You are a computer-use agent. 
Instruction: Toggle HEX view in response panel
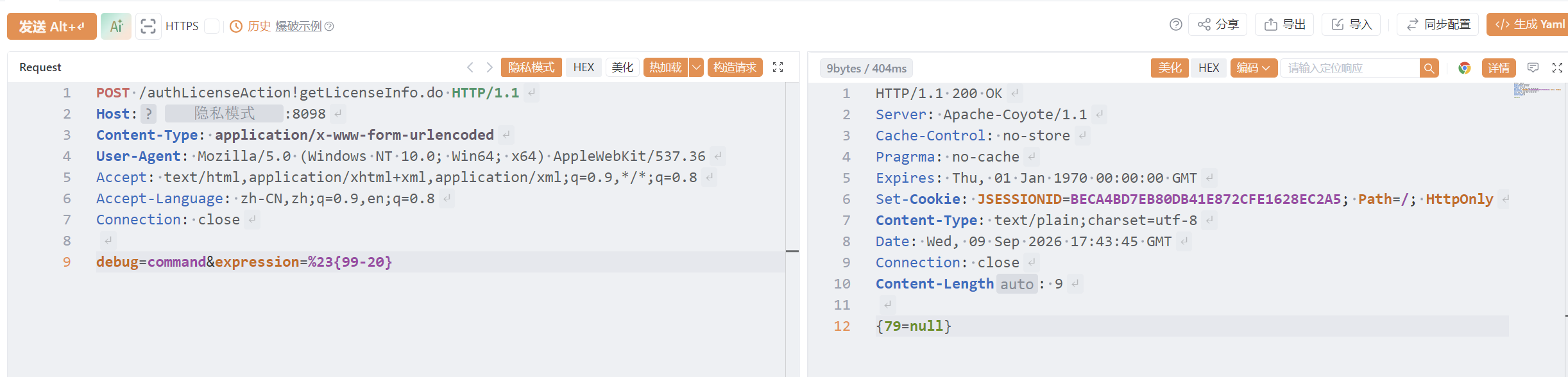point(1209,68)
